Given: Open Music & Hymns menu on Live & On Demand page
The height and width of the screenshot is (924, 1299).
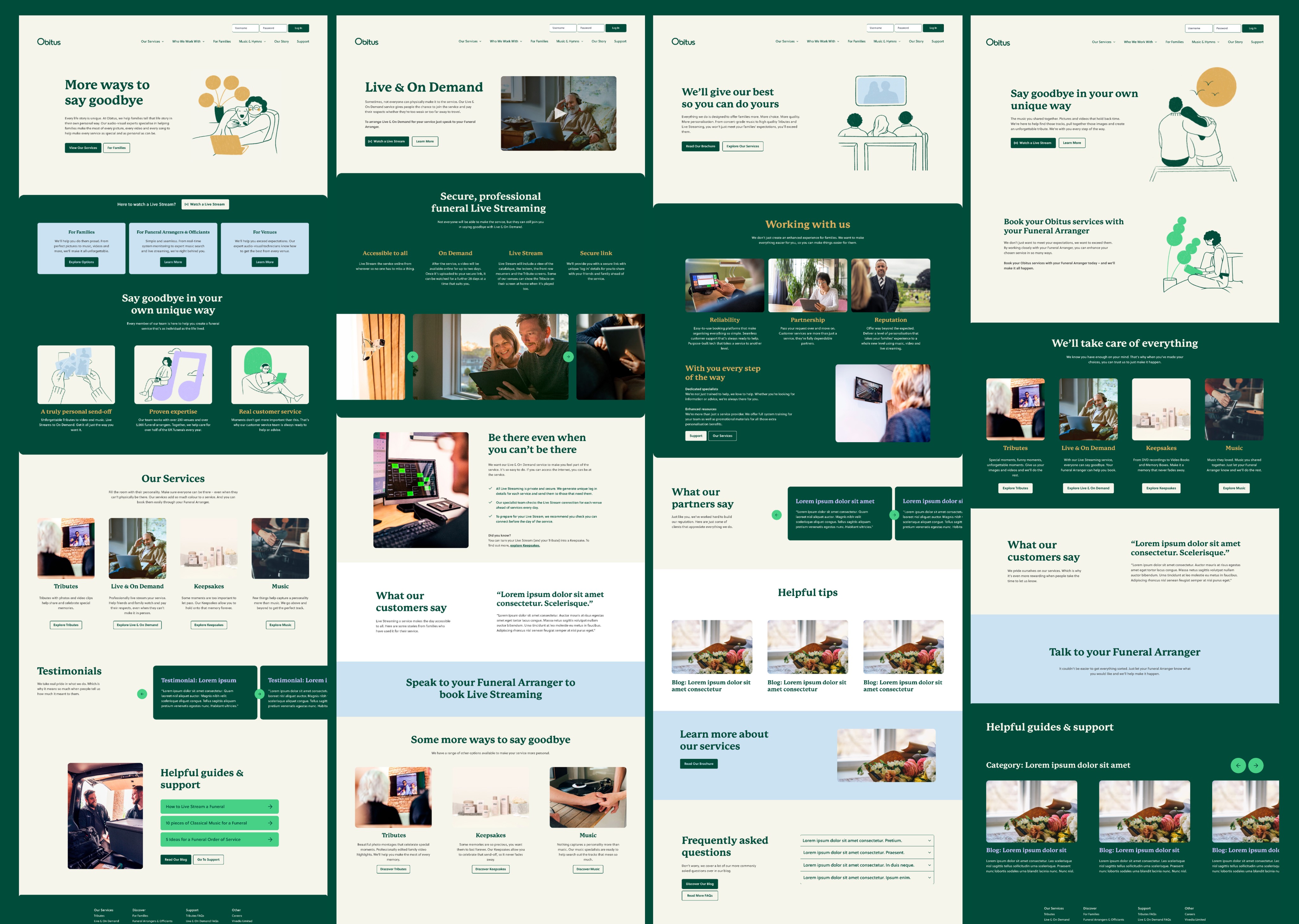Looking at the screenshot, I should pyautogui.click(x=569, y=41).
